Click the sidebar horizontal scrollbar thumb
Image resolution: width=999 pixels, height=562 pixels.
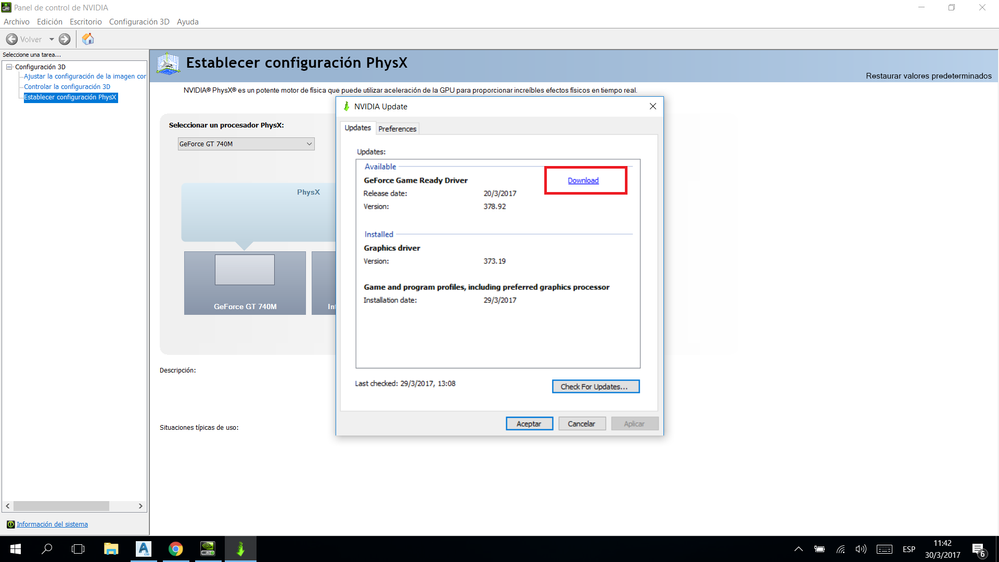pyautogui.click(x=61, y=506)
